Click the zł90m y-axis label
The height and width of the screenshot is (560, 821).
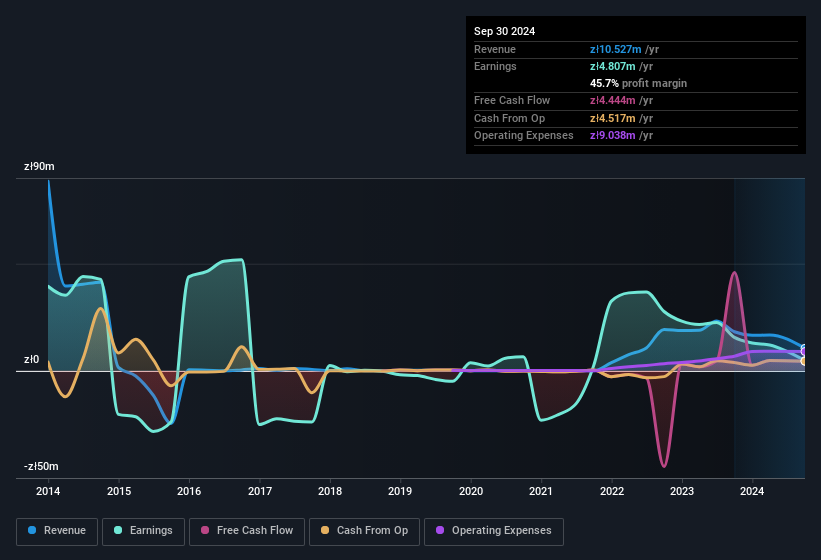pos(40,167)
